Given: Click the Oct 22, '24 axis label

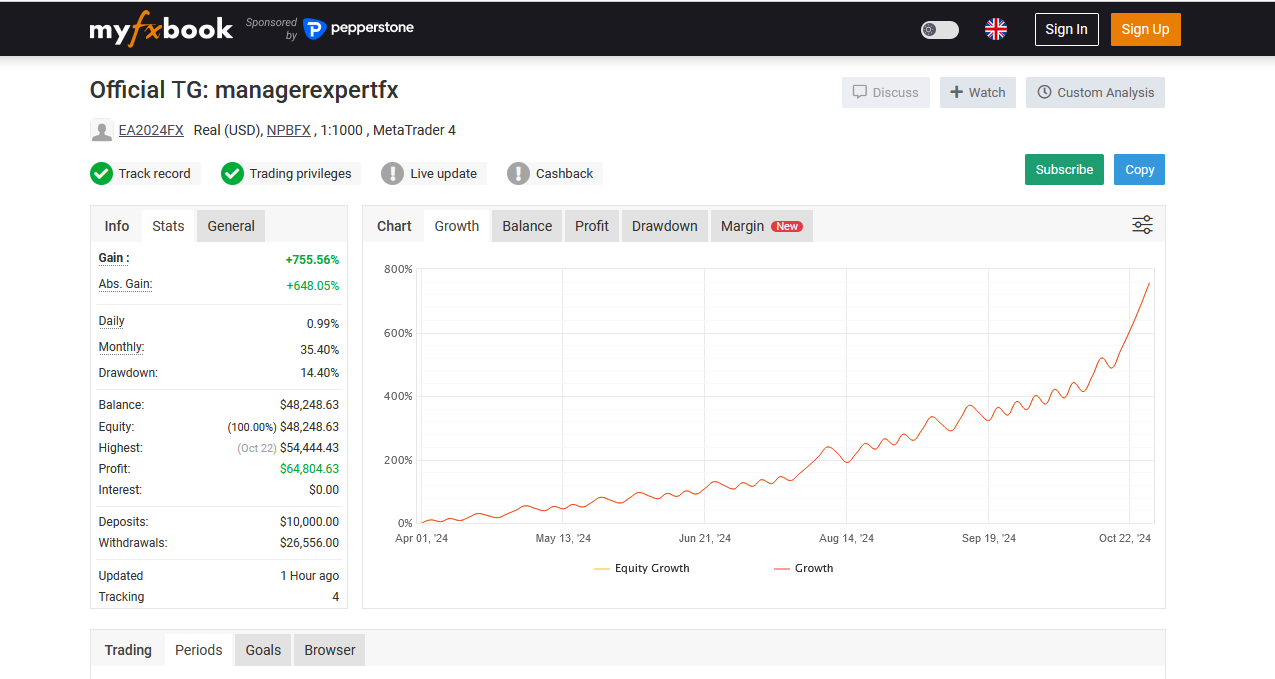Looking at the screenshot, I should coord(1125,538).
